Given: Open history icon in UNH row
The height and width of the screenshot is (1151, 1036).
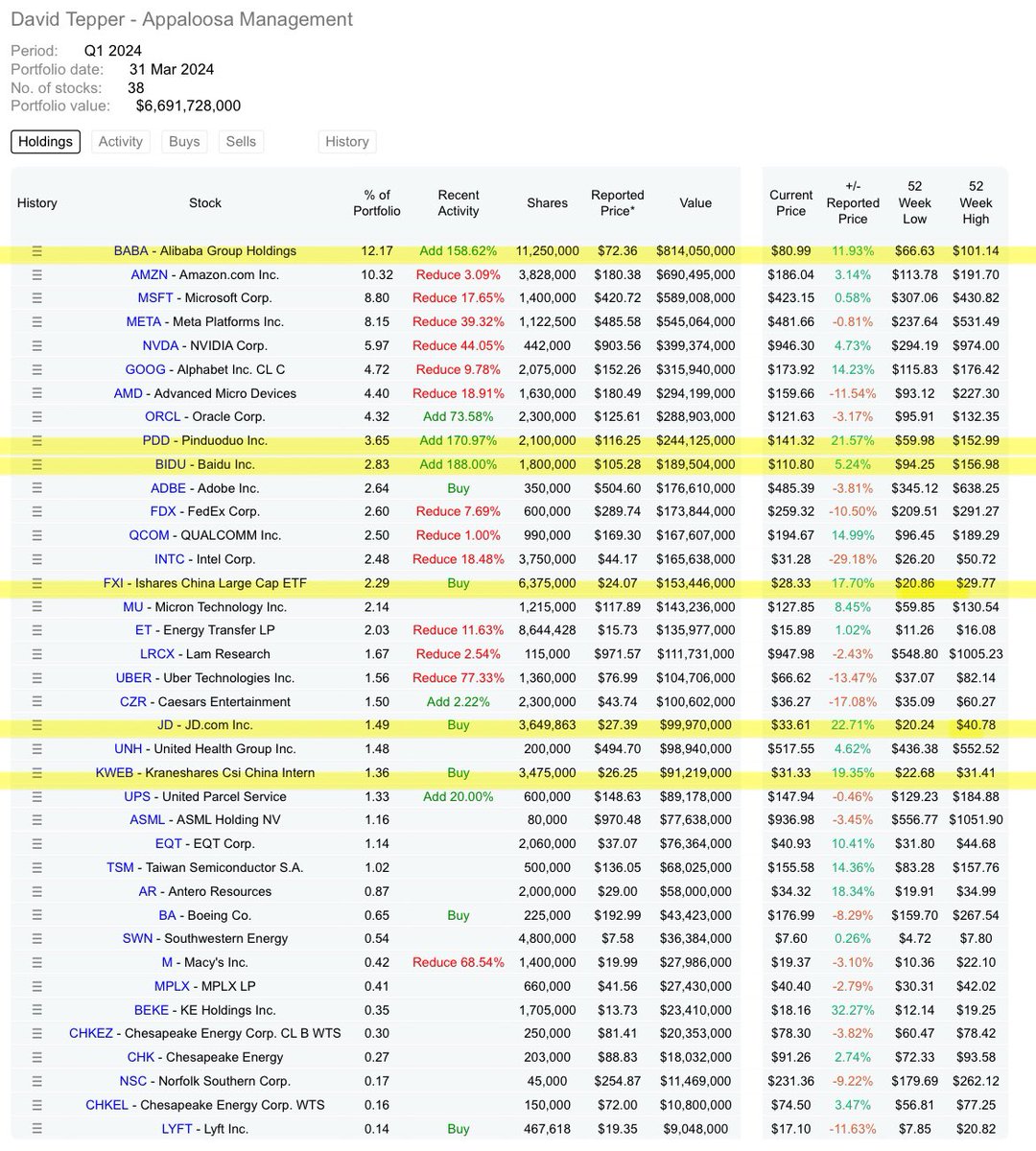Looking at the screenshot, I should [x=37, y=749].
